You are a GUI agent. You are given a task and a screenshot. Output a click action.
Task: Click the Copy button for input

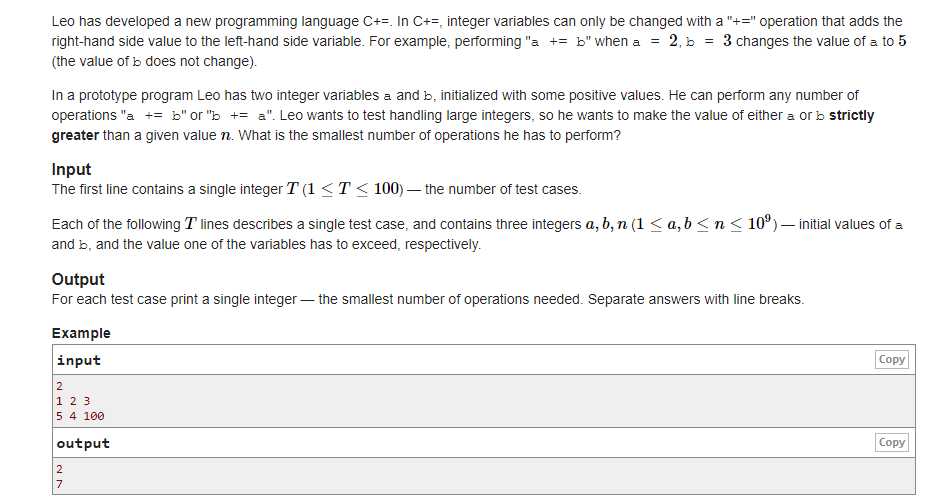click(891, 360)
